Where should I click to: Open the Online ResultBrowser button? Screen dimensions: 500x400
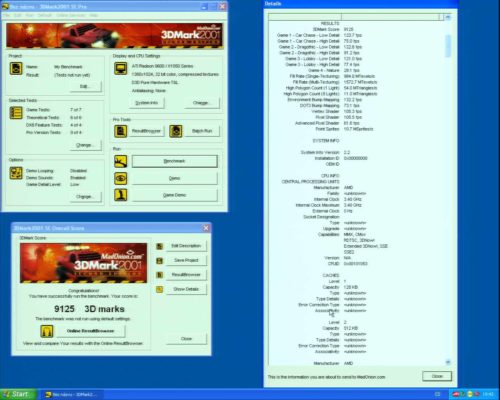[x=91, y=331]
